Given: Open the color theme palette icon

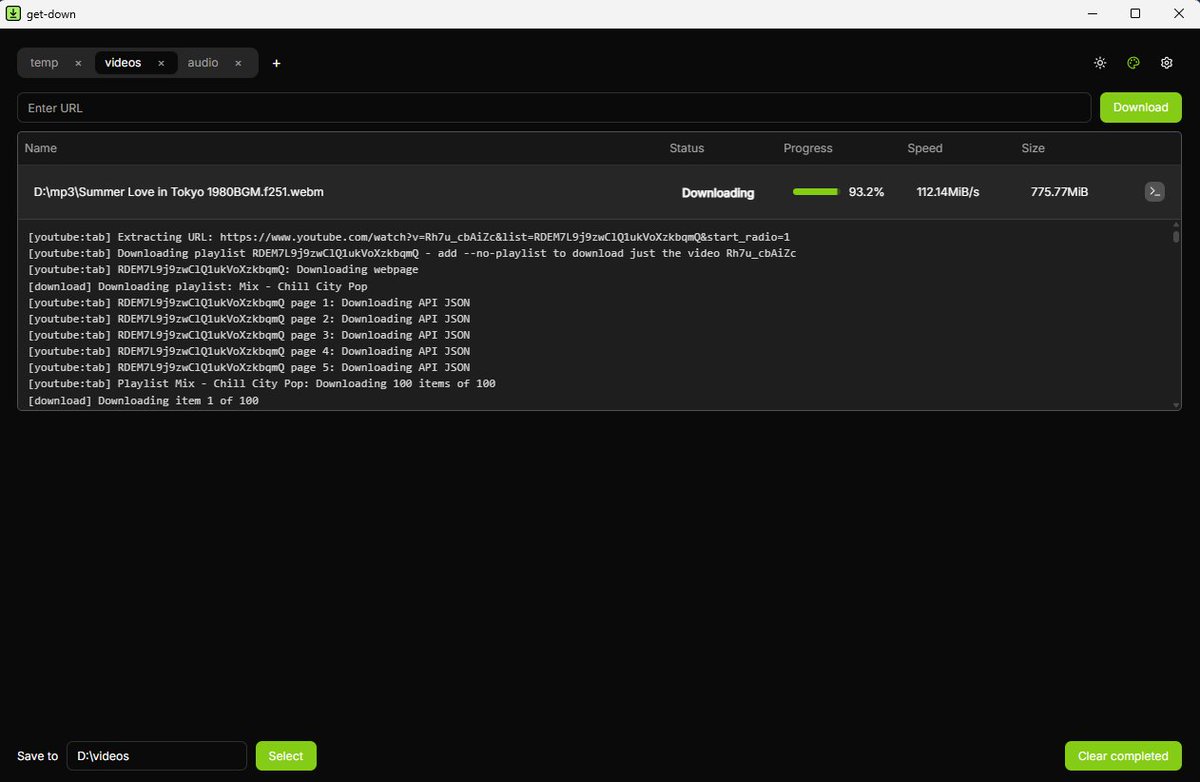Looking at the screenshot, I should tap(1133, 63).
